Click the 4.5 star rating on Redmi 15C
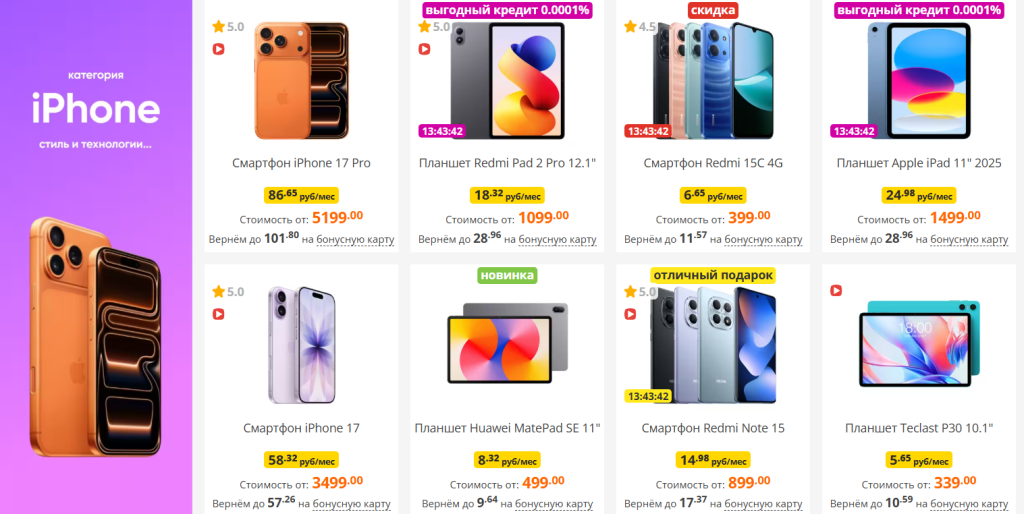 coord(640,27)
